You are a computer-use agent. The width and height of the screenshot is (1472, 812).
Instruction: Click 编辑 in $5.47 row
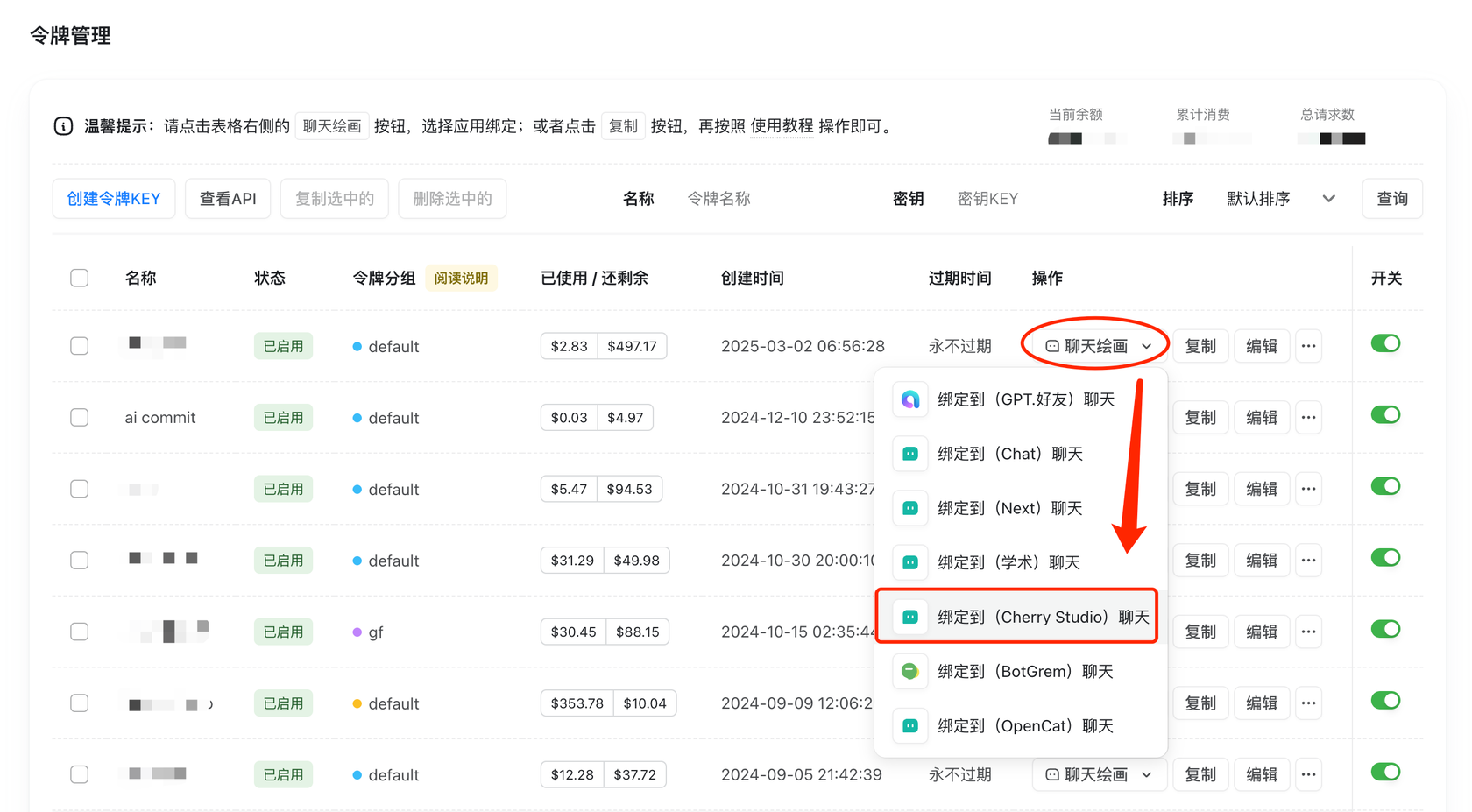click(1262, 489)
